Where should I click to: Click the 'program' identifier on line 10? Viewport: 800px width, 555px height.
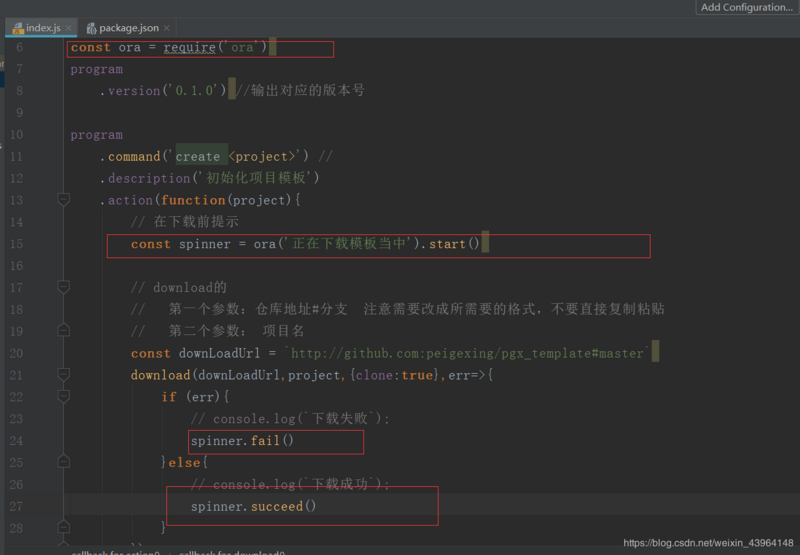pyautogui.click(x=96, y=135)
